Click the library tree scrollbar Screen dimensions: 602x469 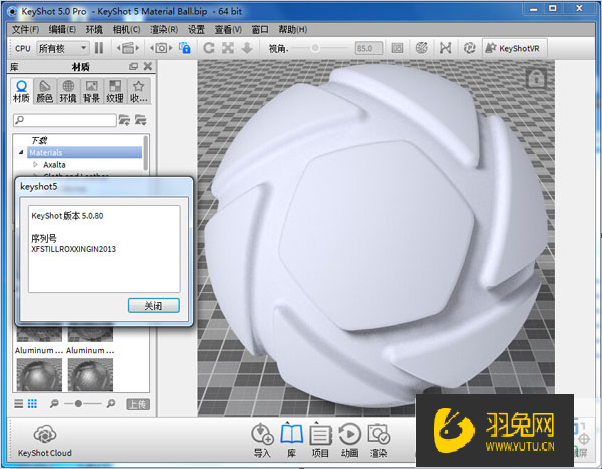click(x=146, y=153)
